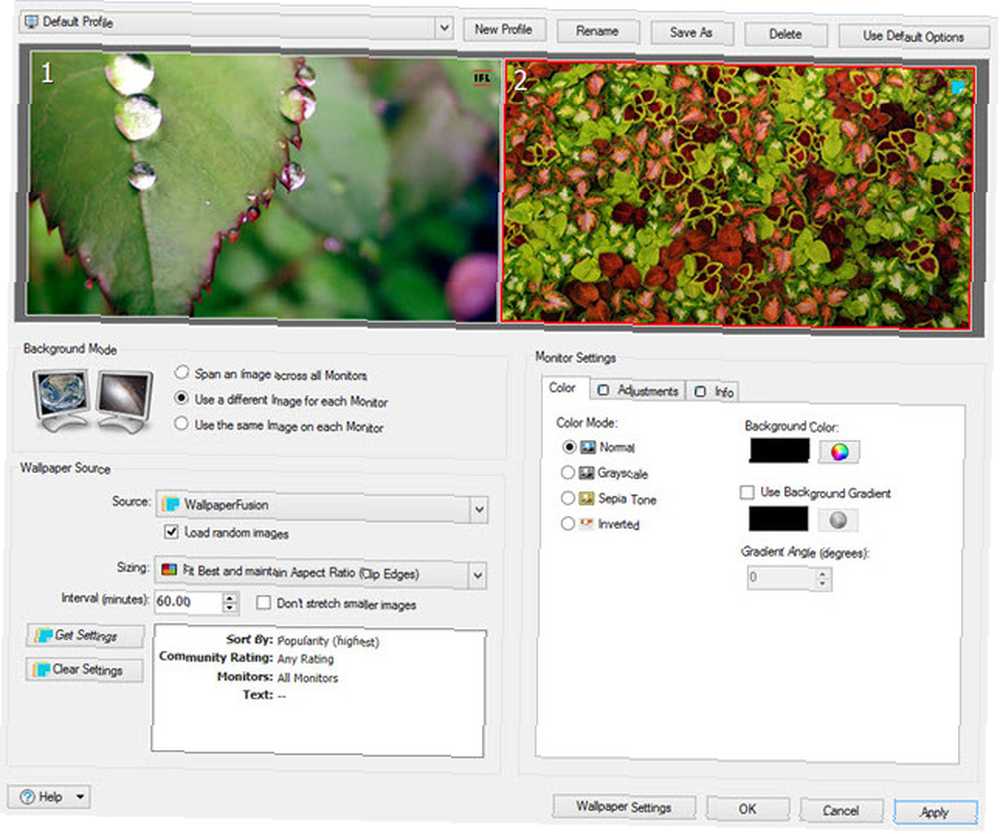Click the New Profile button
The image size is (1000, 834).
[x=503, y=29]
